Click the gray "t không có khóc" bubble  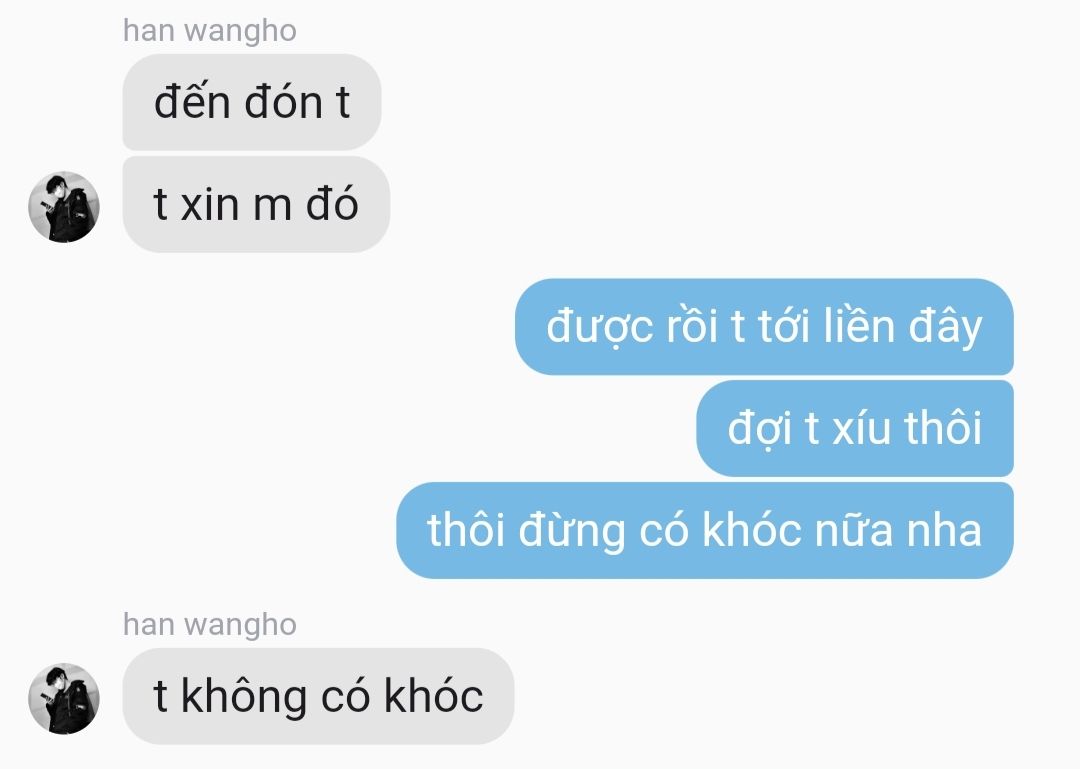point(318,696)
